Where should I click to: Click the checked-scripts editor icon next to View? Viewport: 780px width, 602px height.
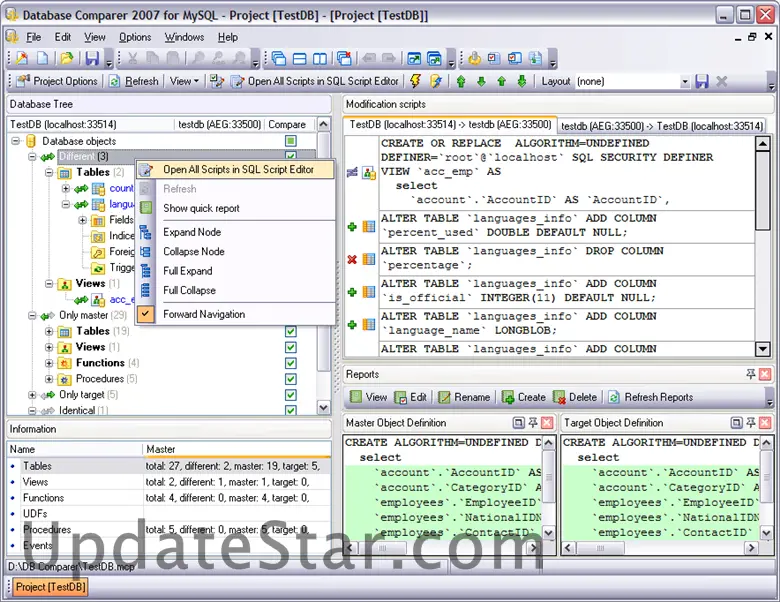click(x=216, y=81)
